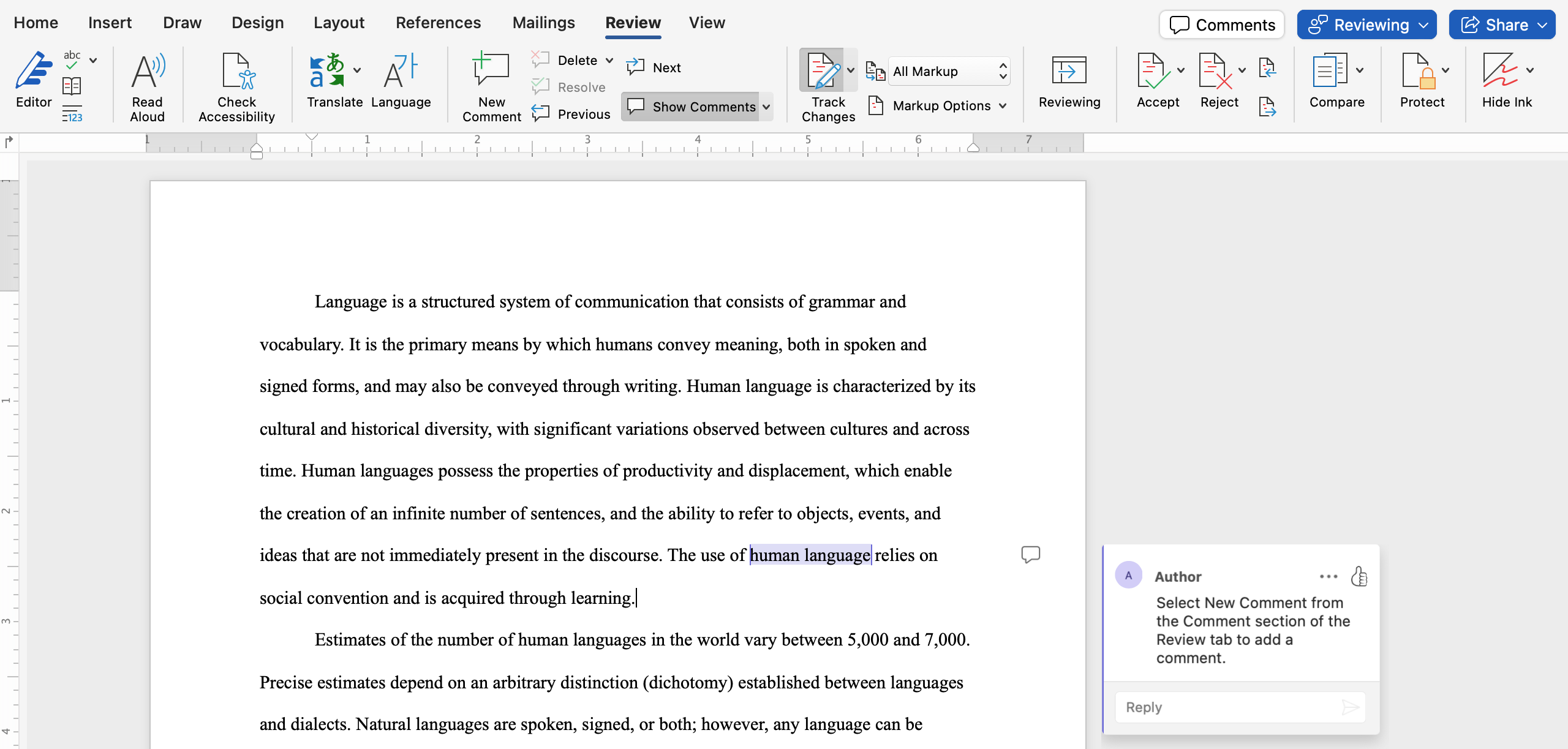
Task: Go to Next comment
Action: (x=654, y=67)
